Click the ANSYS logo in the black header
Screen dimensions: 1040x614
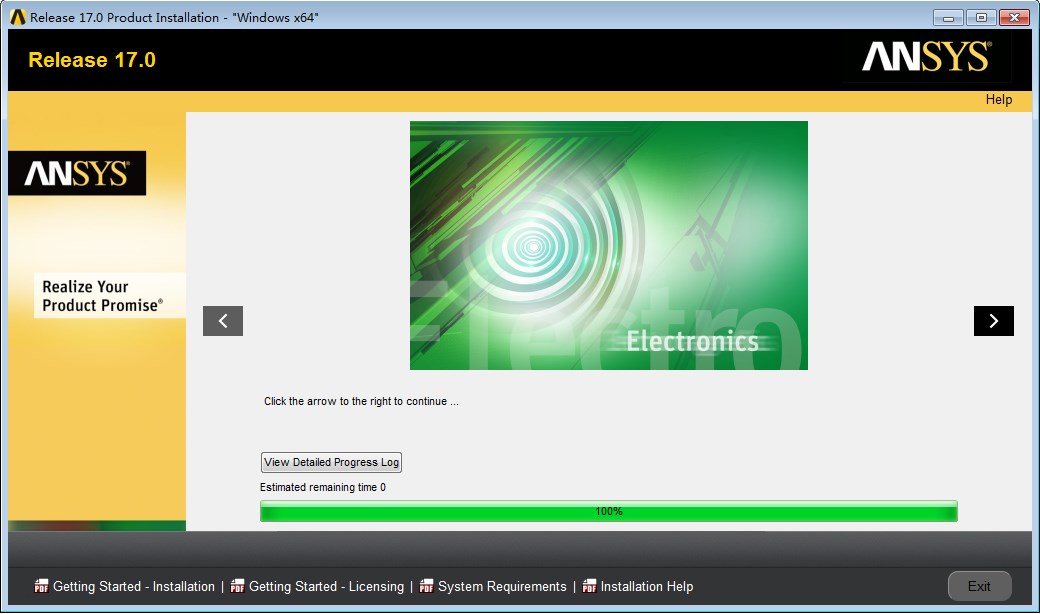pos(926,58)
